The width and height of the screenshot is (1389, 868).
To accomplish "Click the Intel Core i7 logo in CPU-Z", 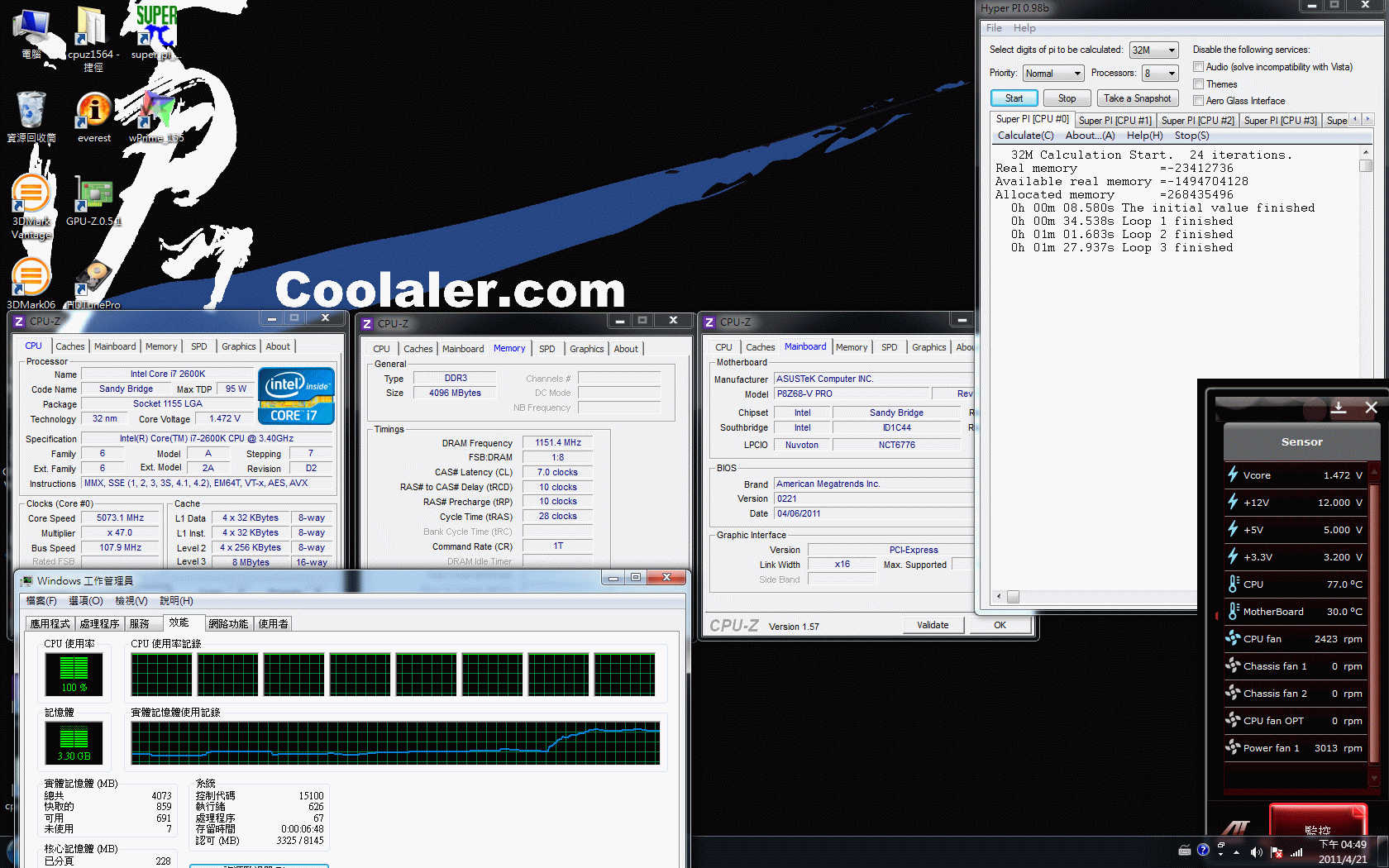I will pos(297,396).
